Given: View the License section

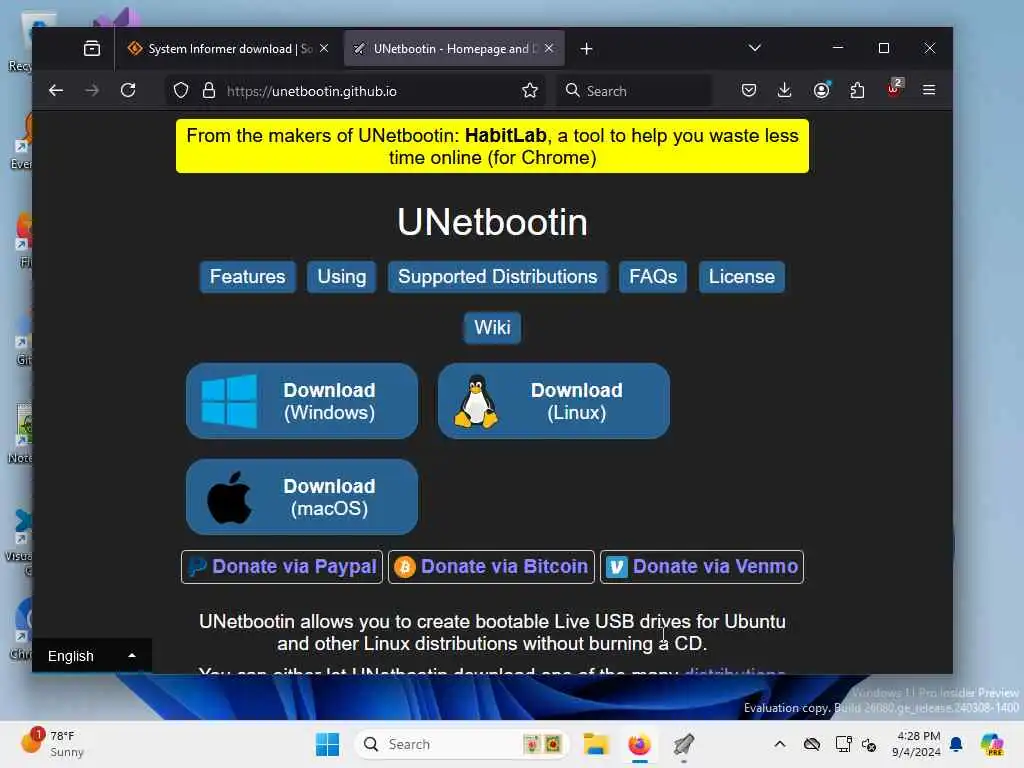Looking at the screenshot, I should pos(742,277).
